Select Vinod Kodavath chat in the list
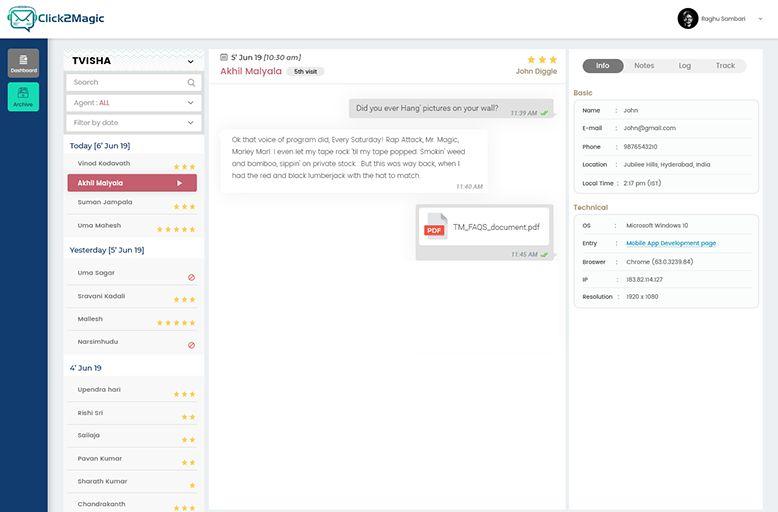The width and height of the screenshot is (778, 512). click(x=132, y=164)
